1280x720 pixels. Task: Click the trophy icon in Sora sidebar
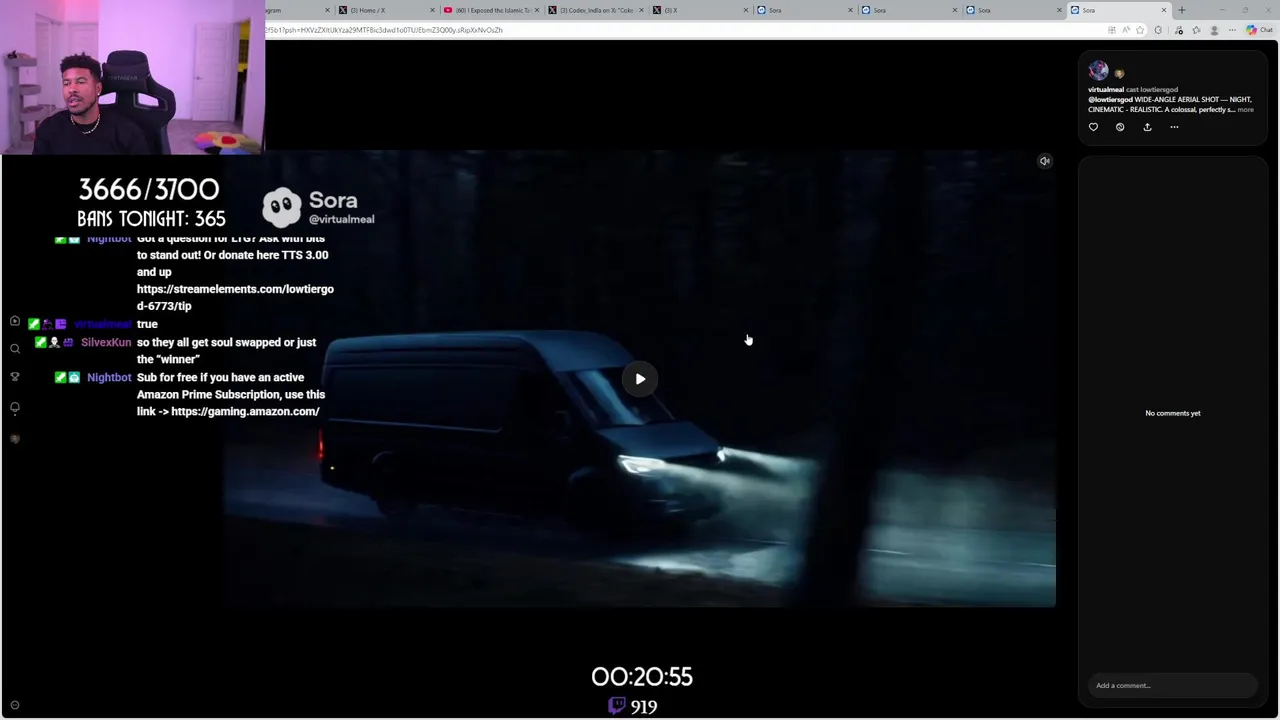point(15,377)
